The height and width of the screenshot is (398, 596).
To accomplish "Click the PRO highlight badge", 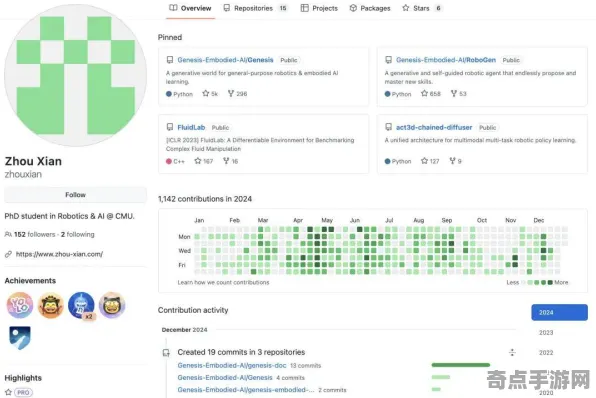I will click(23, 392).
